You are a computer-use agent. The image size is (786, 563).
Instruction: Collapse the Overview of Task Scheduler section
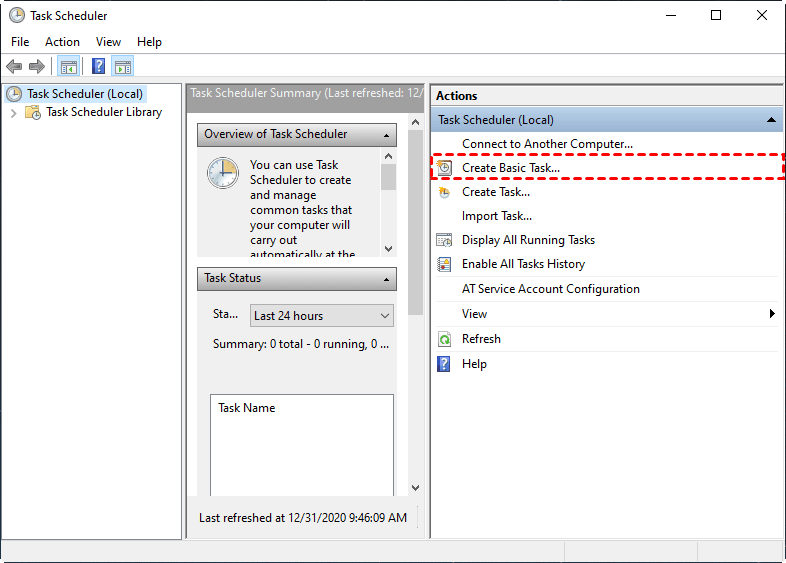pyautogui.click(x=385, y=134)
